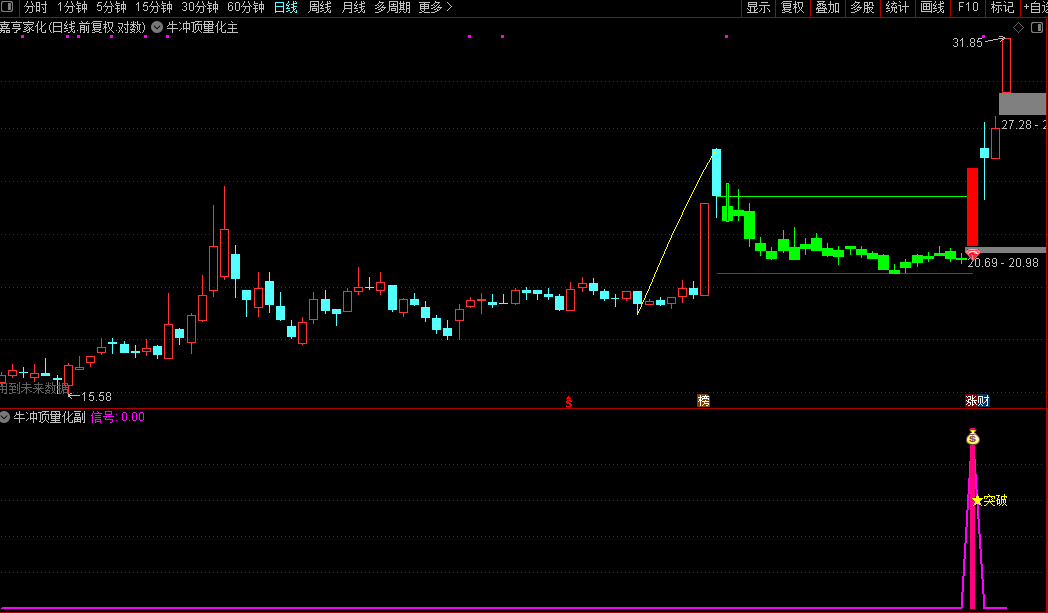Open the 画线 drawing tools

point(932,7)
